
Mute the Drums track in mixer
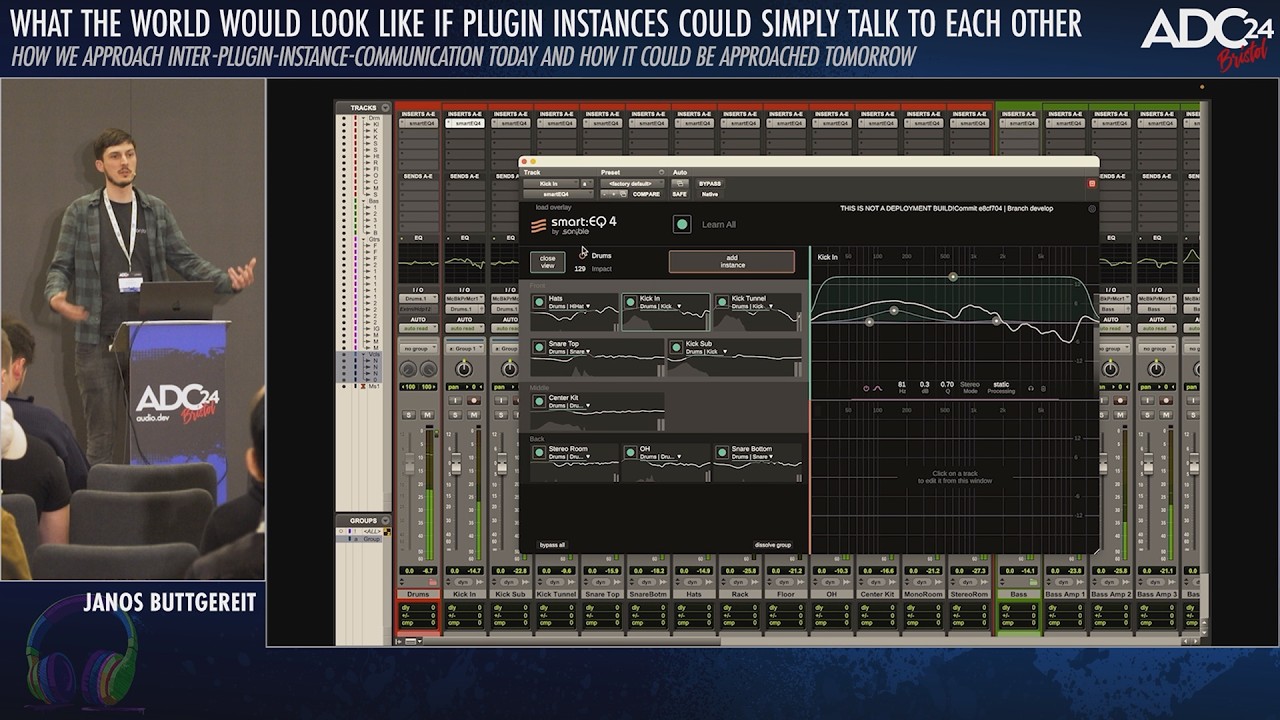[x=427, y=415]
